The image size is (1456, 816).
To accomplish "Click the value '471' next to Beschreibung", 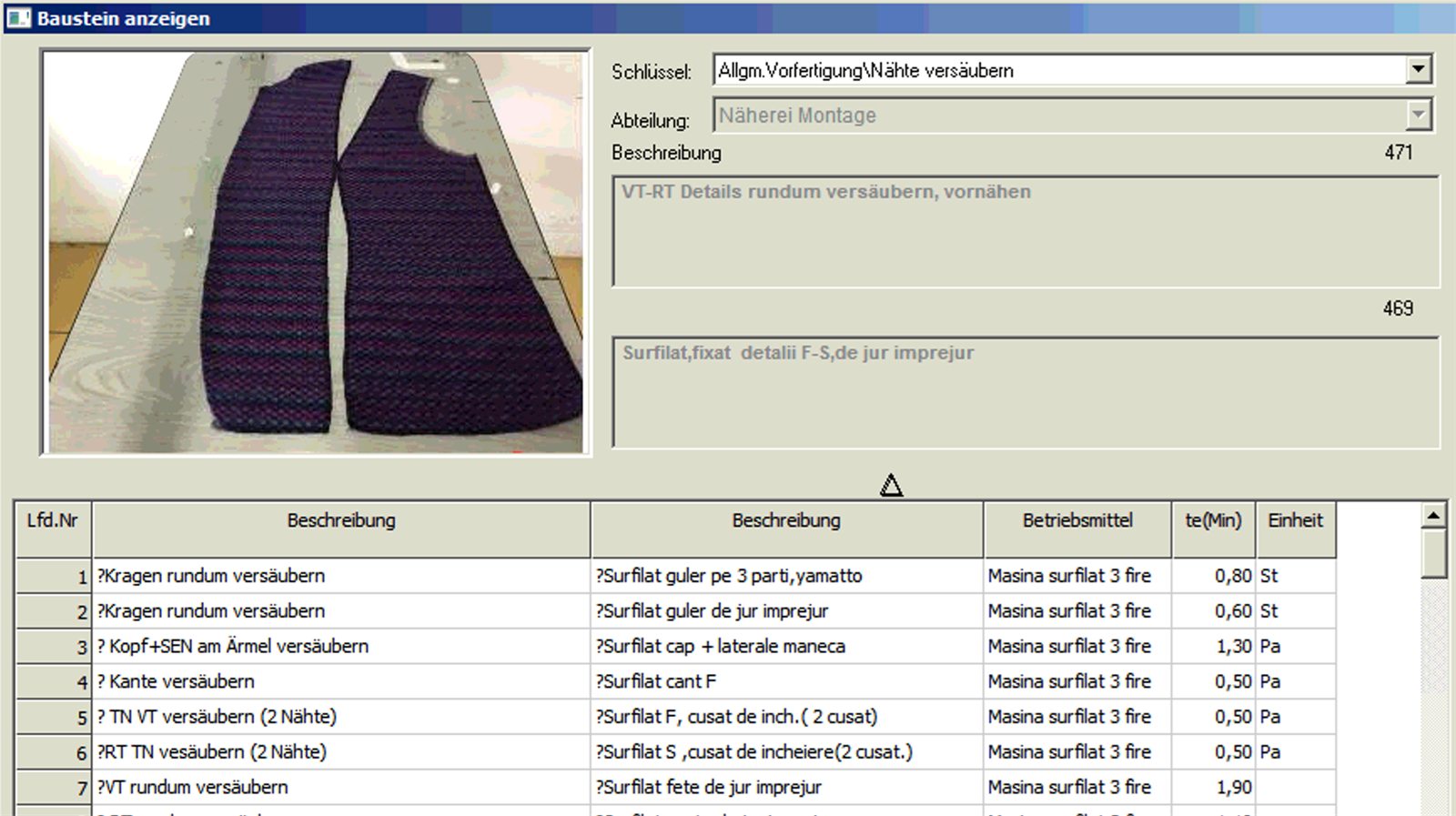I will 1399,153.
